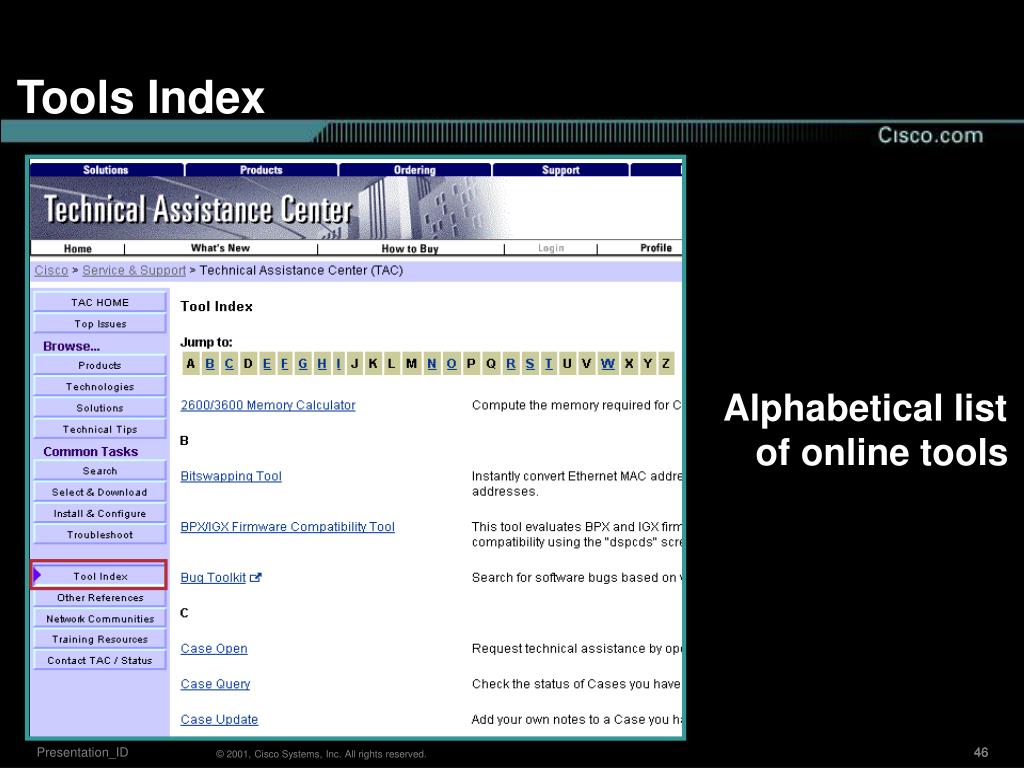Open What's New menu item

(220, 248)
